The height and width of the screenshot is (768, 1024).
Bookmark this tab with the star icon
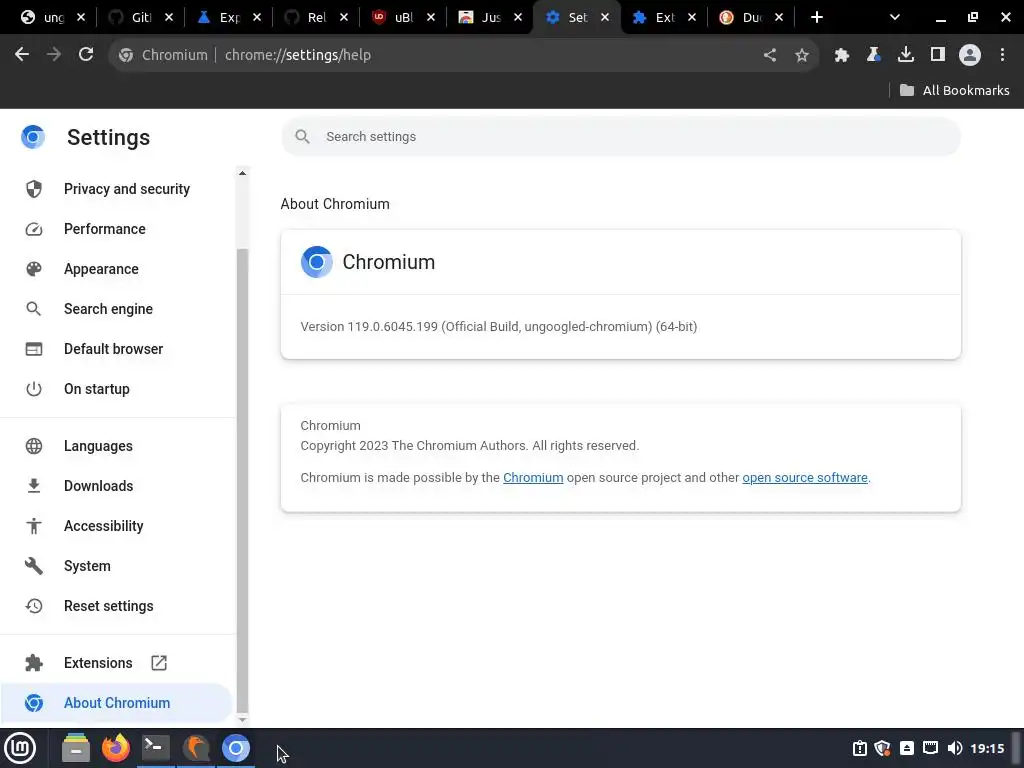802,55
